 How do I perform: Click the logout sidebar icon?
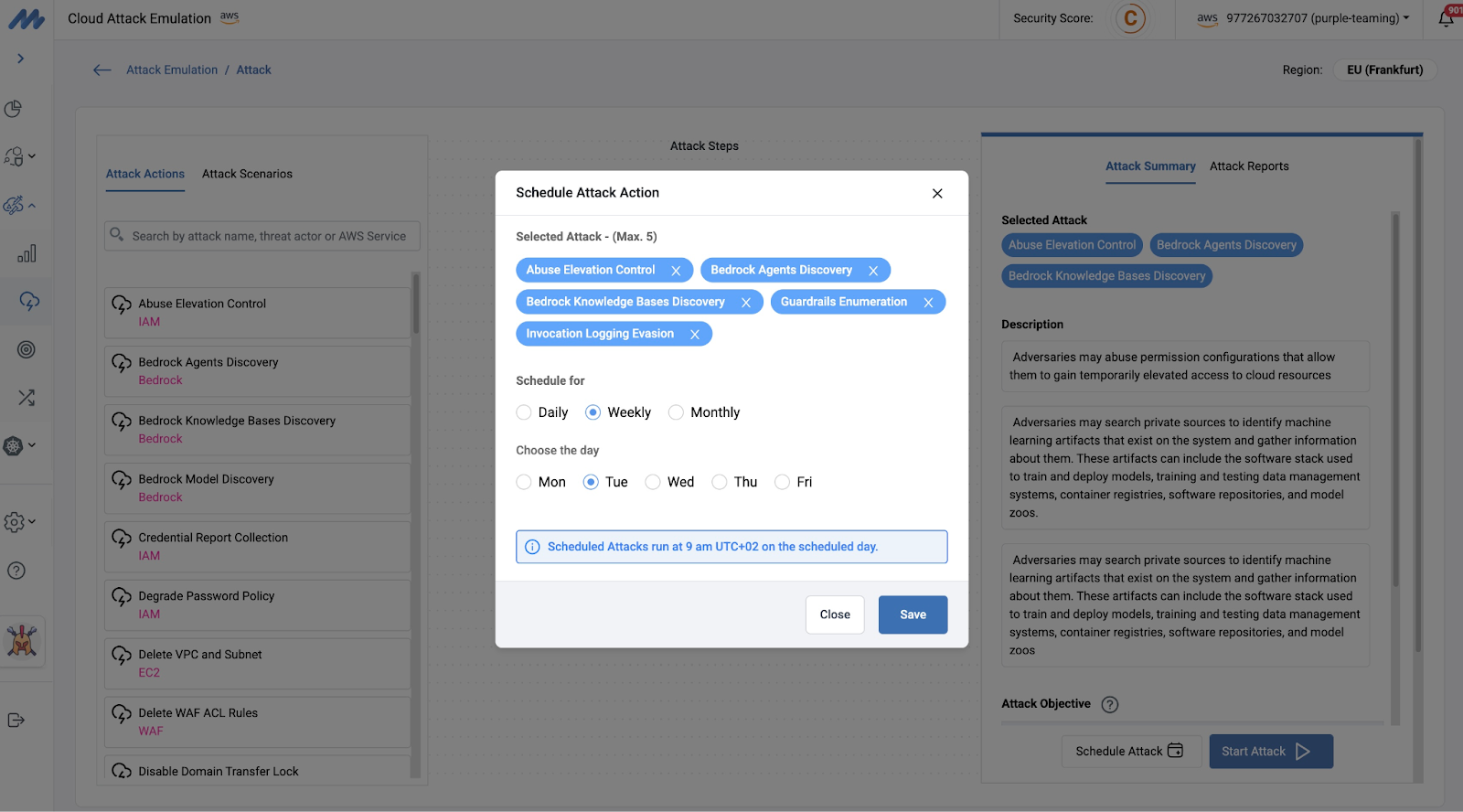(x=16, y=721)
